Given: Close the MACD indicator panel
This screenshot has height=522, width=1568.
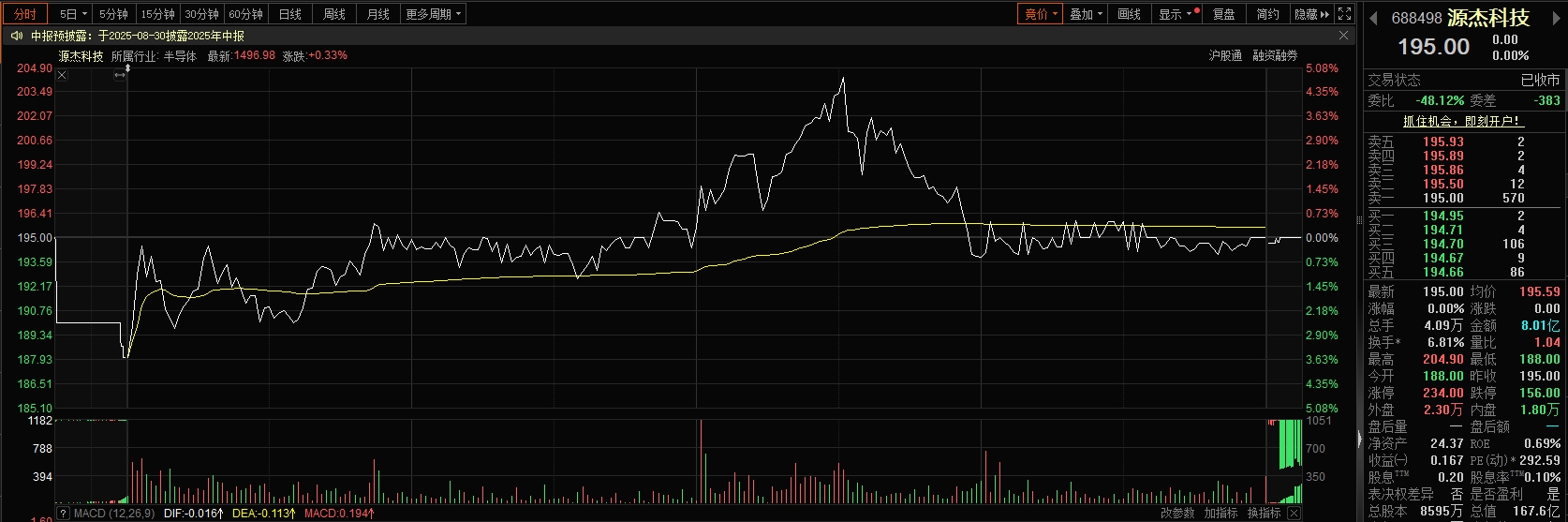Looking at the screenshot, I should pyautogui.click(x=1294, y=514).
